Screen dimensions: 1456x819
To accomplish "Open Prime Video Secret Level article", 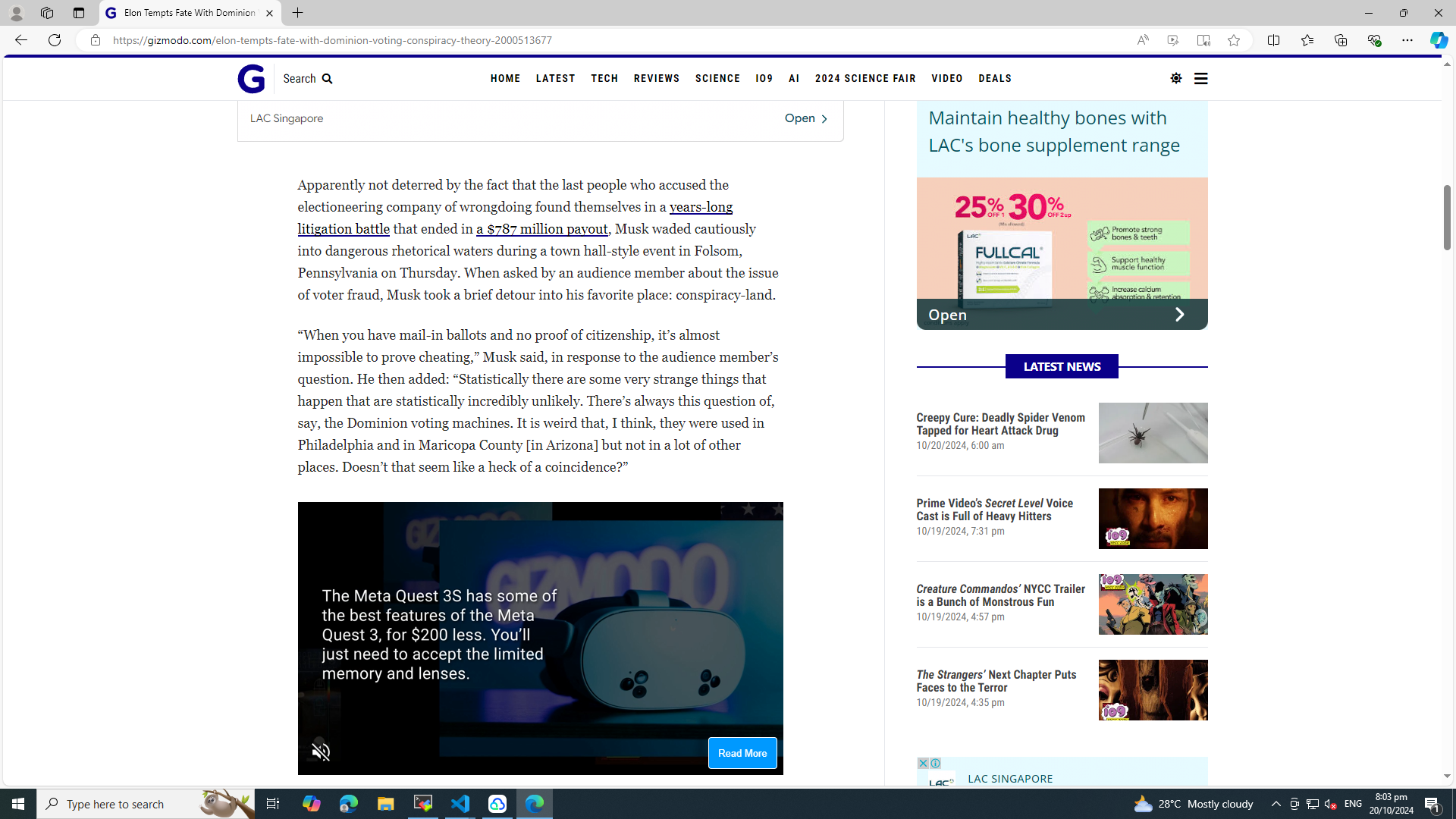I will point(994,510).
